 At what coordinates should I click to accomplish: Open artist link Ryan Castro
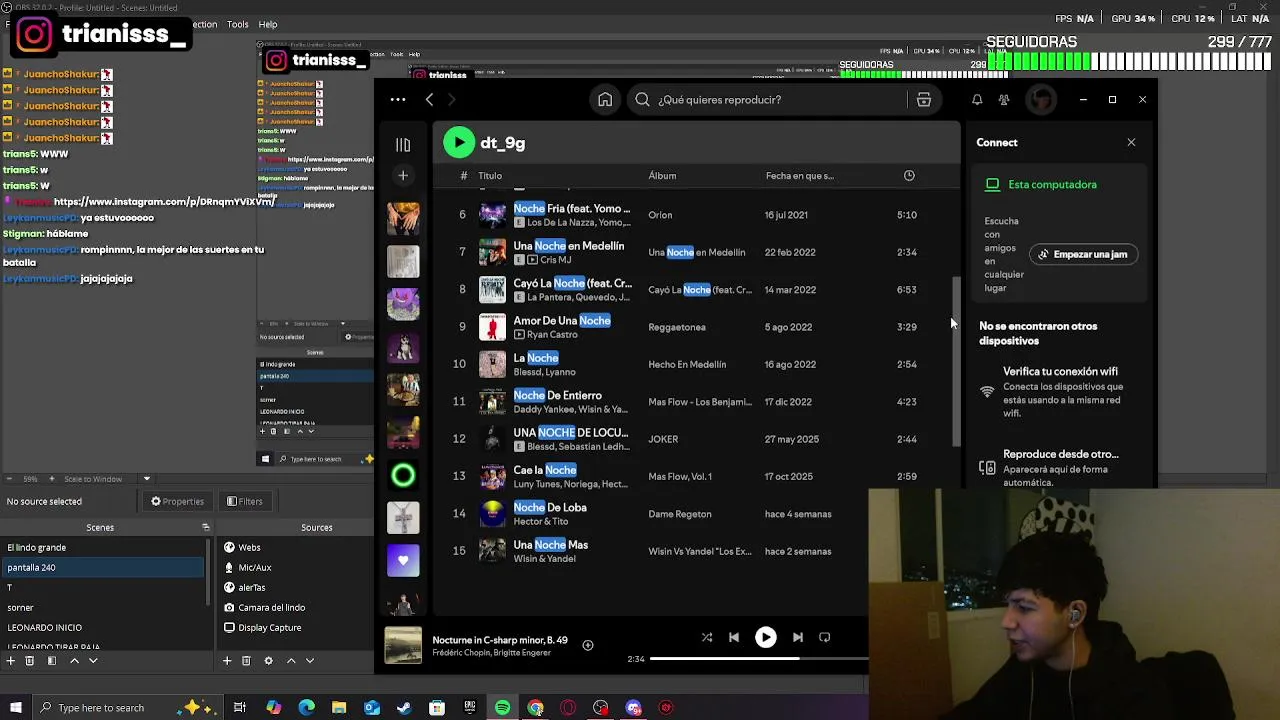click(x=552, y=335)
